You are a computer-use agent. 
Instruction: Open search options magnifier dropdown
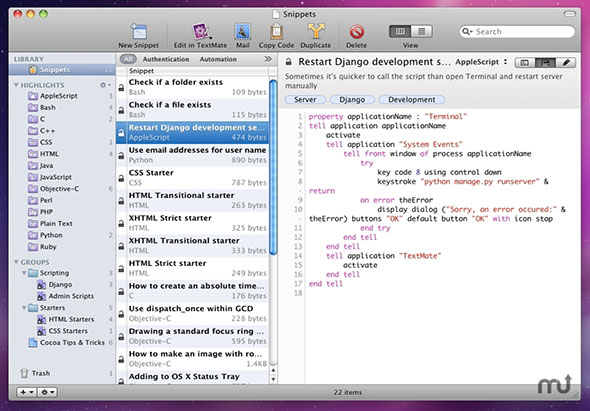[x=467, y=32]
